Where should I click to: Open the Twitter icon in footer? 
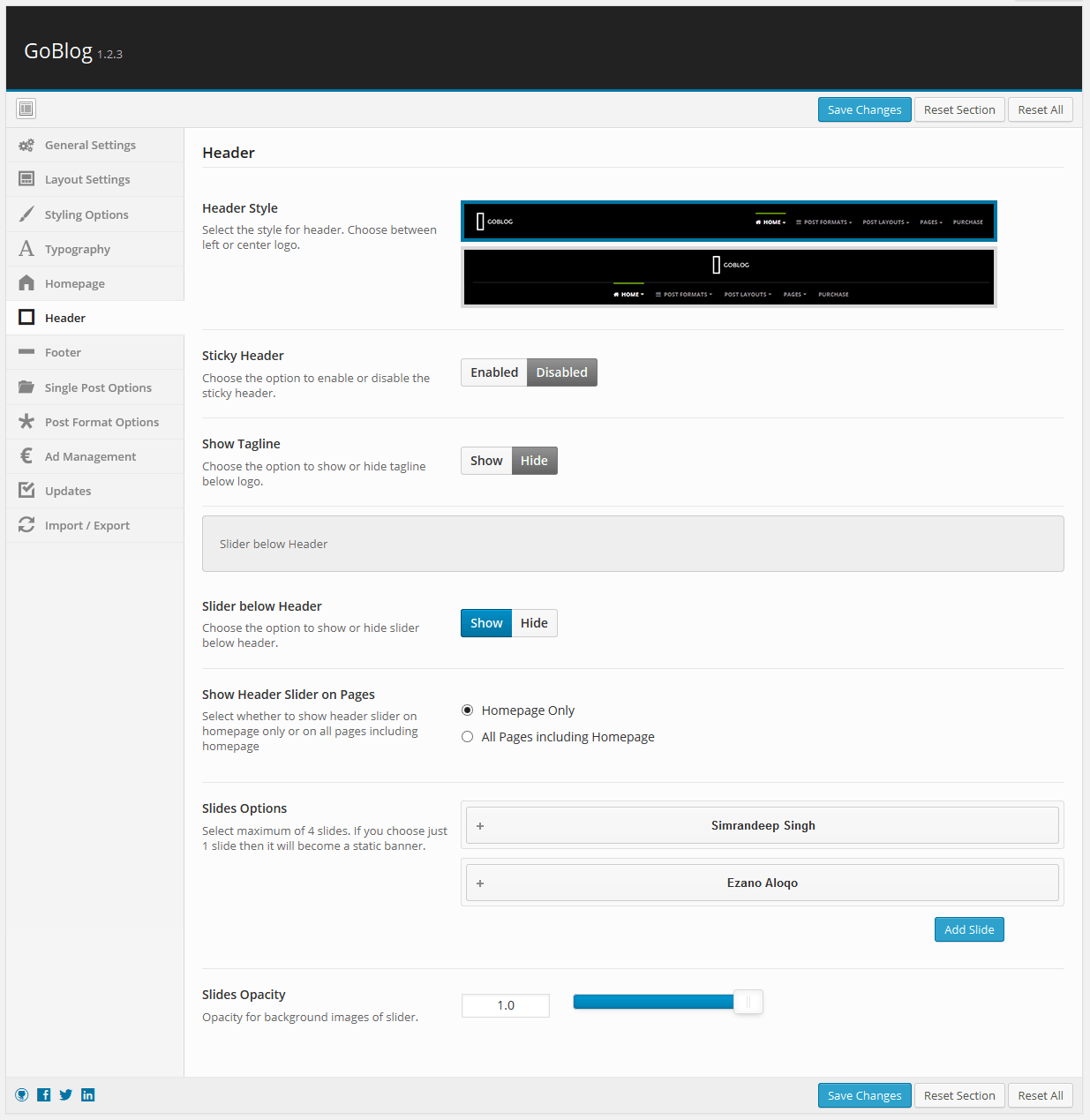[x=65, y=1095]
